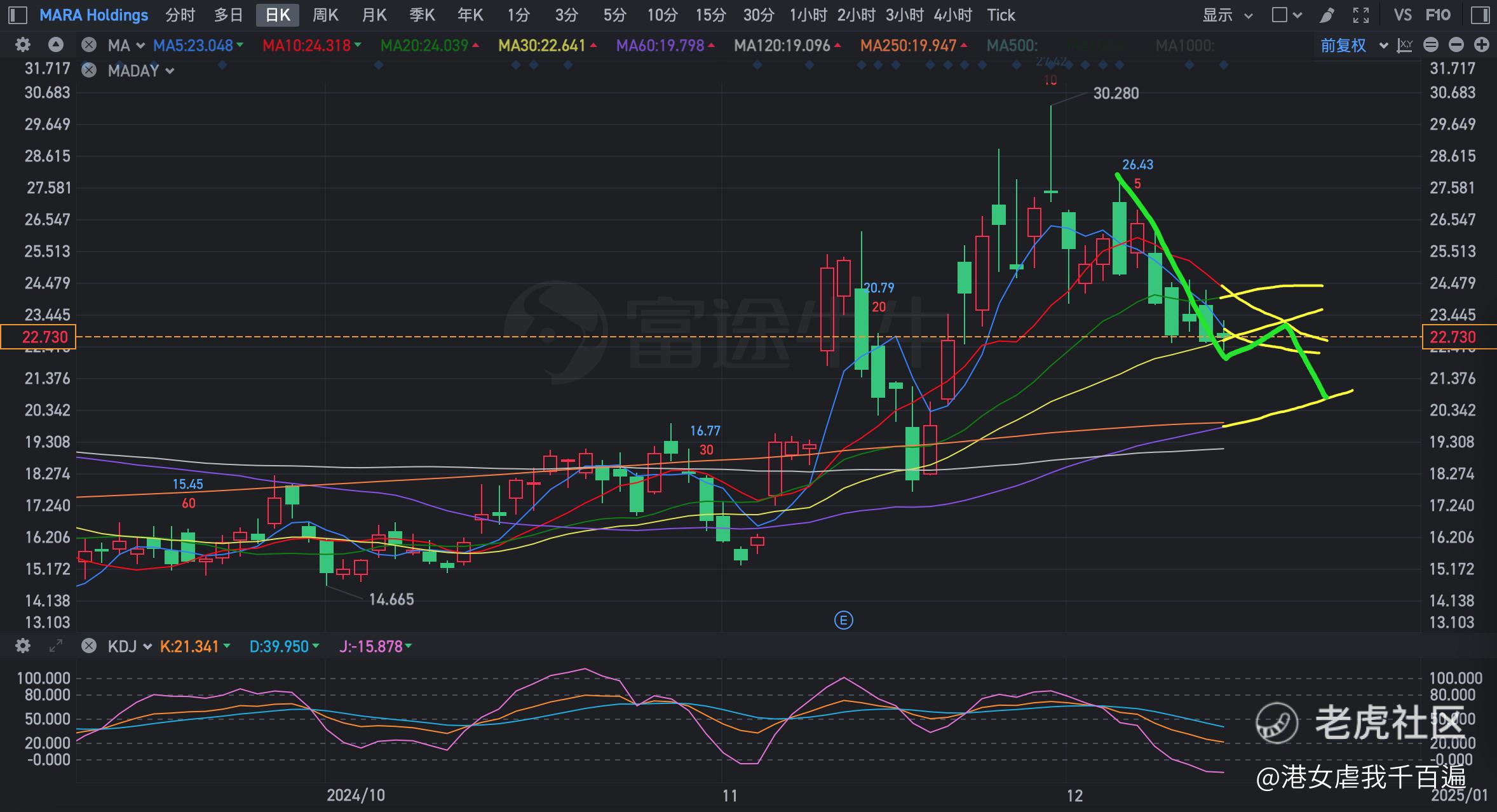The image size is (1497, 812).
Task: Toggle the X,Y coordinate axis icon
Action: [1405, 45]
